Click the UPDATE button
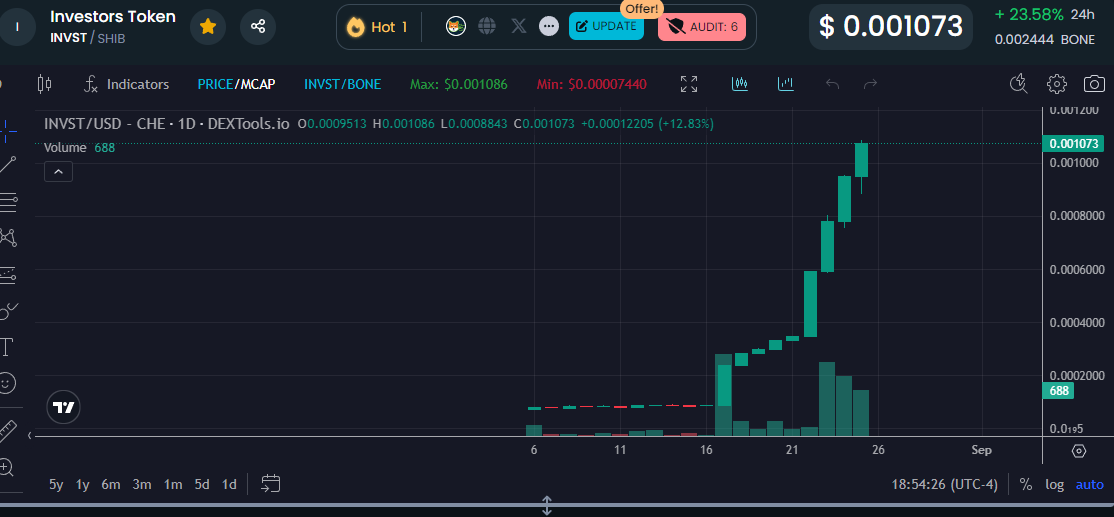The width and height of the screenshot is (1114, 517). [606, 26]
